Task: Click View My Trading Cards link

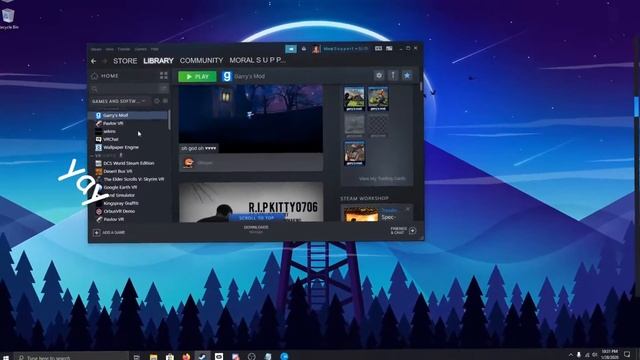Action: click(382, 178)
